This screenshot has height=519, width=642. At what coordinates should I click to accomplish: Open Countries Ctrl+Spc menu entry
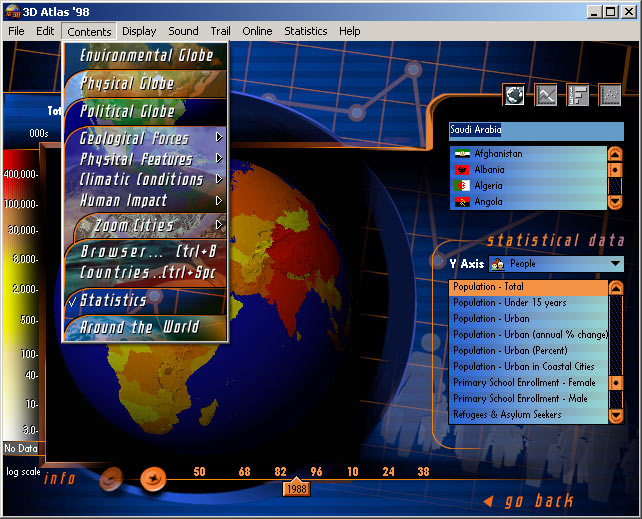pos(145,272)
